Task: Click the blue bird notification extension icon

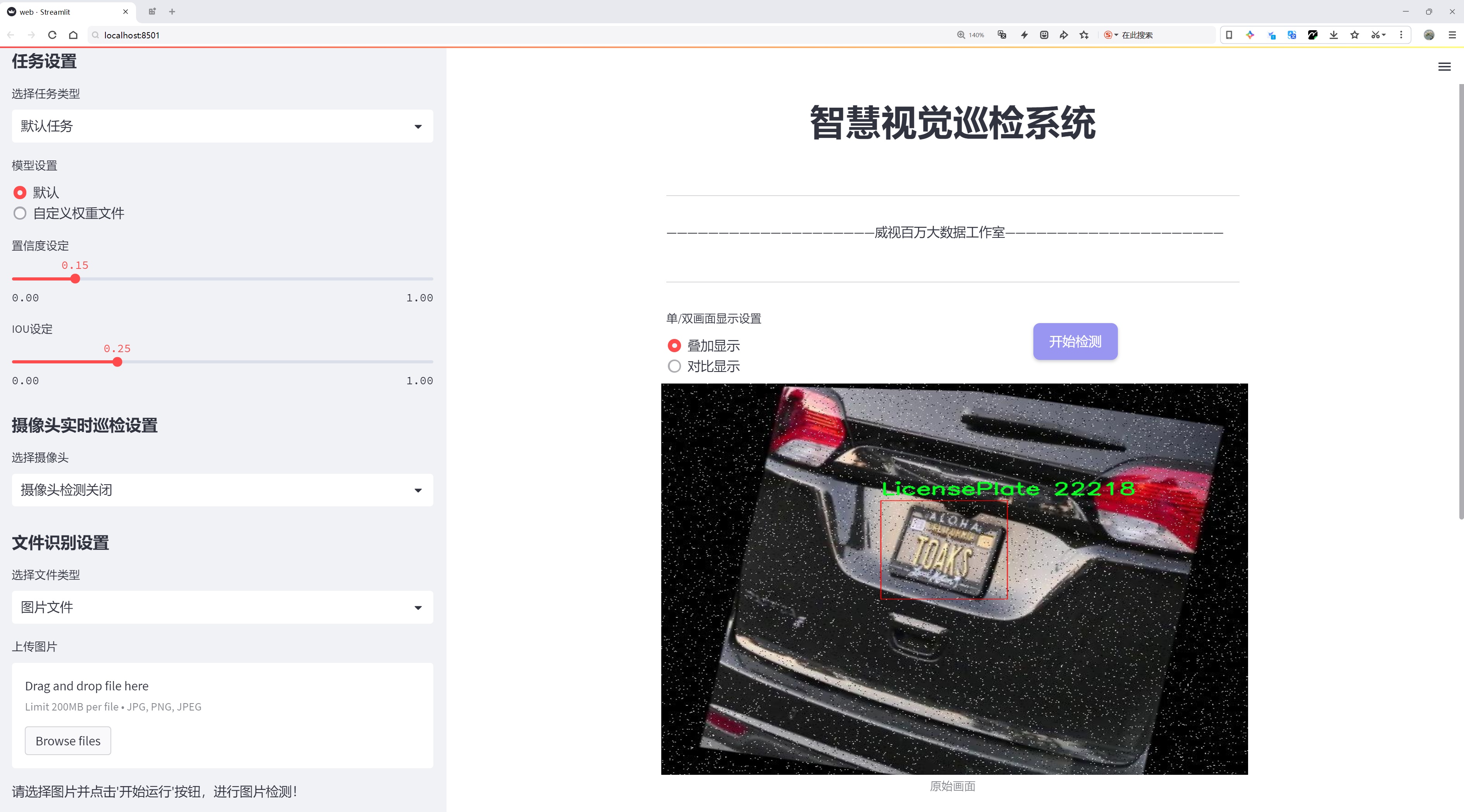Action: tap(1271, 34)
